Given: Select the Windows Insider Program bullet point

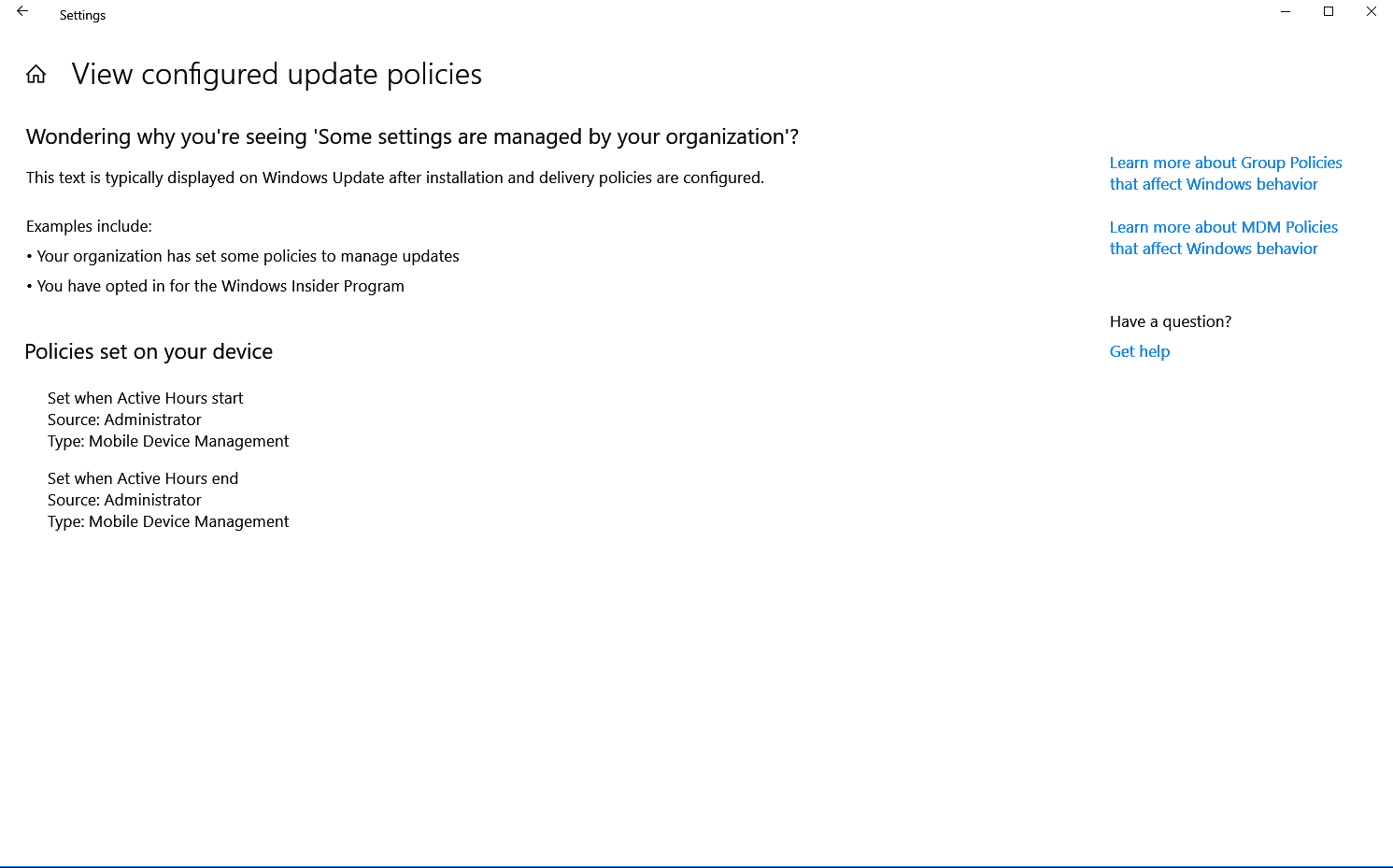Looking at the screenshot, I should [217, 285].
